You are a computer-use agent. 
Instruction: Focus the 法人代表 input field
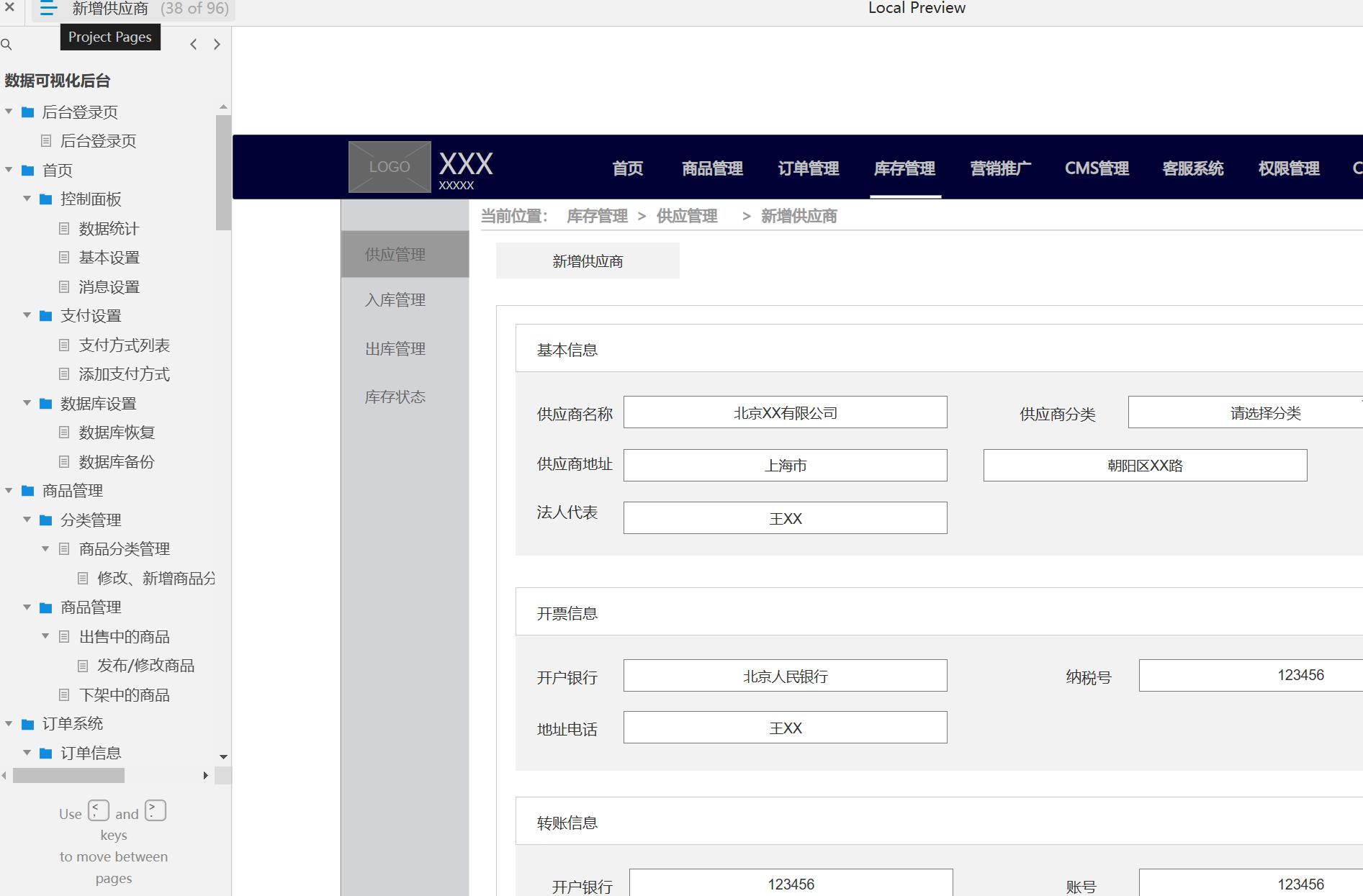coord(786,518)
